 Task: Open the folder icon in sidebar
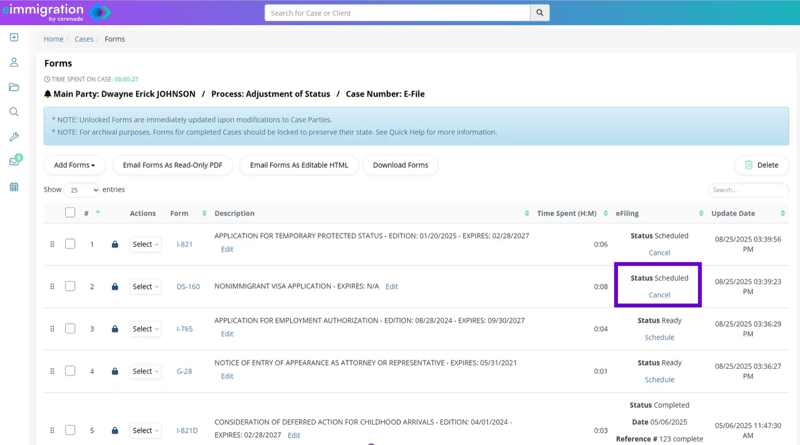[x=14, y=87]
